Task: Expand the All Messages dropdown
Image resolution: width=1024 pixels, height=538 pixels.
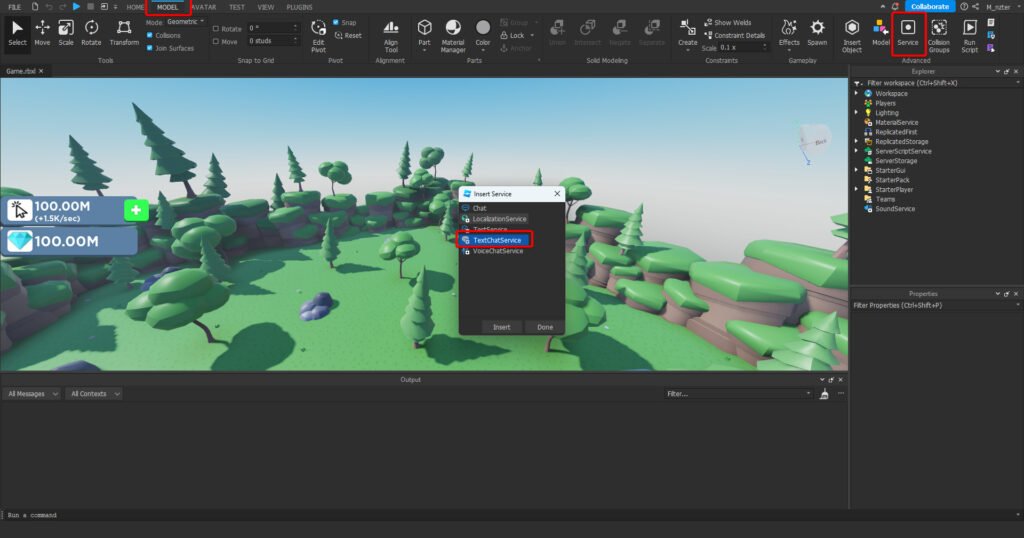Action: [33, 394]
